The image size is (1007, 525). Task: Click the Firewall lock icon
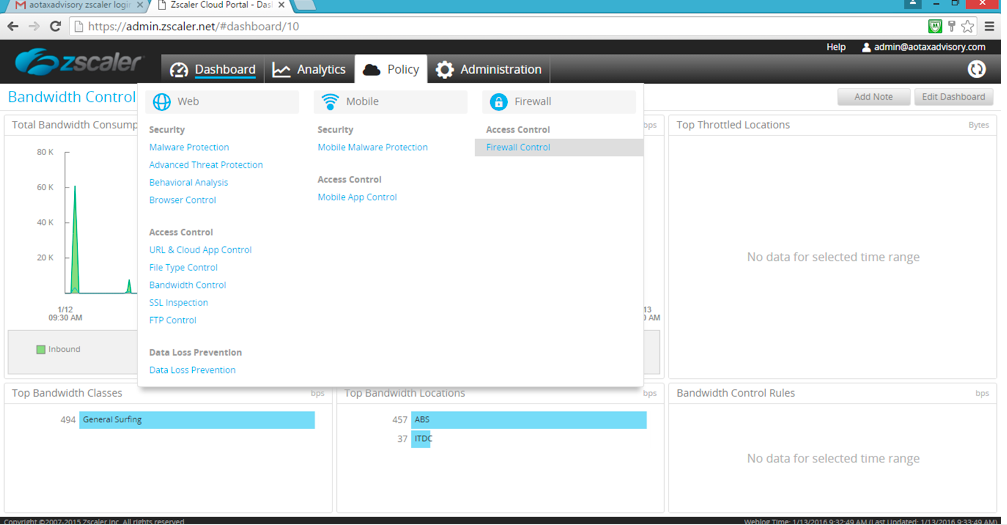498,102
